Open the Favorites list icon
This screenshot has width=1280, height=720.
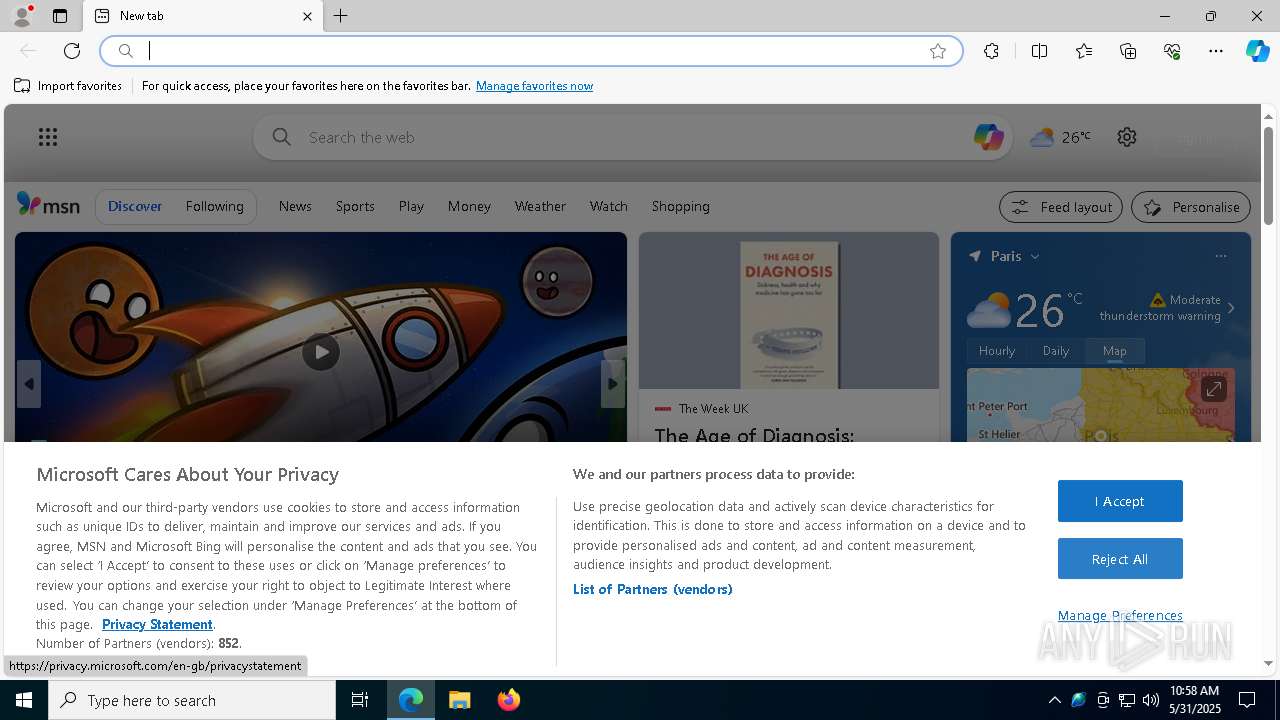pyautogui.click(x=1084, y=51)
